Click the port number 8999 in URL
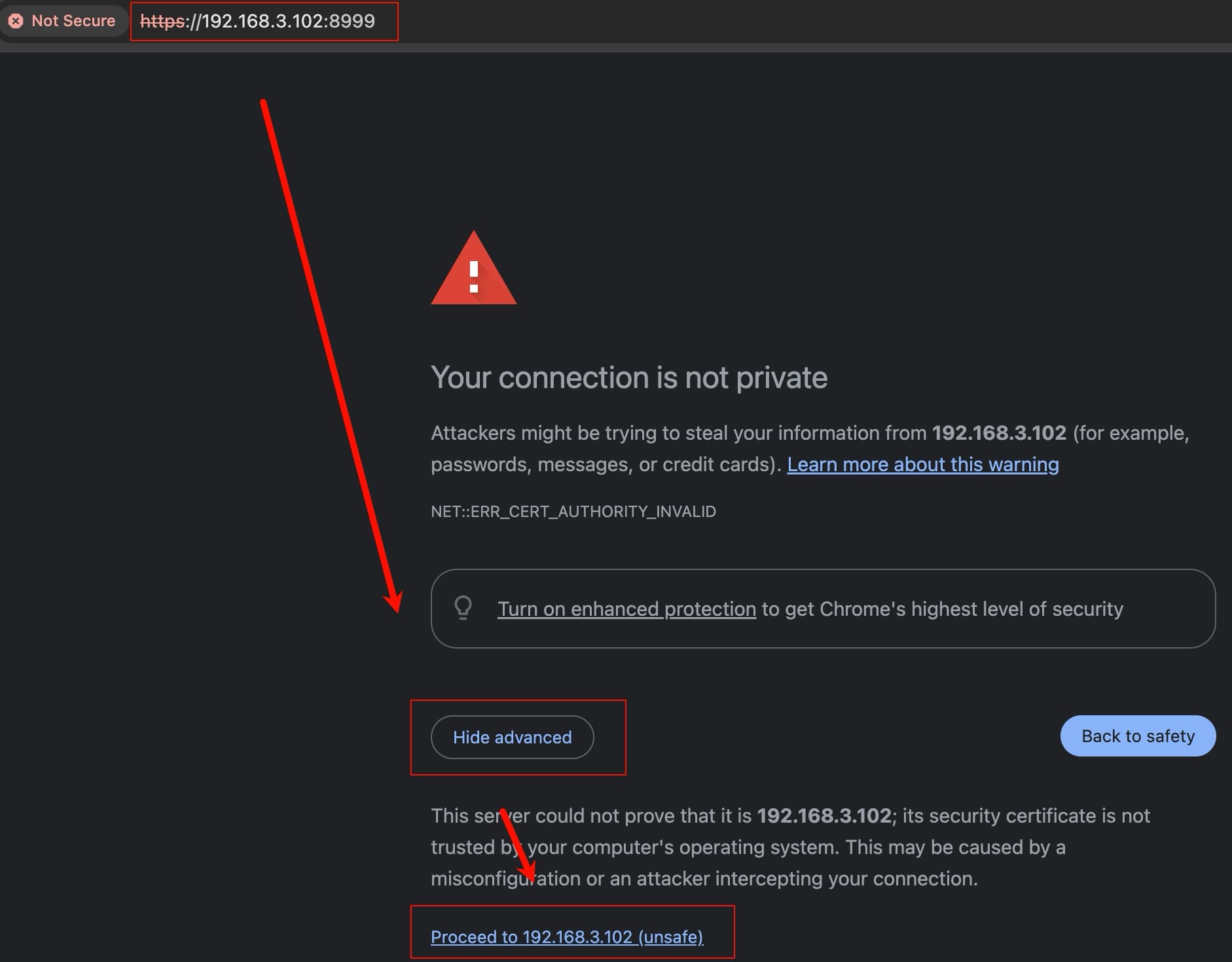This screenshot has height=962, width=1232. tap(352, 21)
